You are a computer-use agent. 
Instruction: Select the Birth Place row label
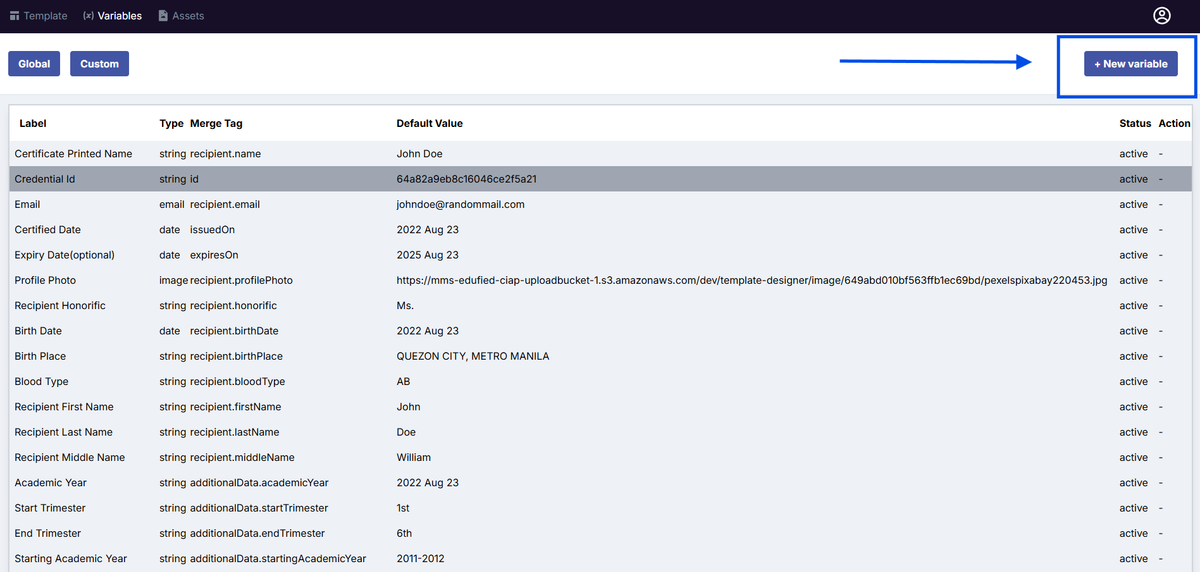pos(40,356)
